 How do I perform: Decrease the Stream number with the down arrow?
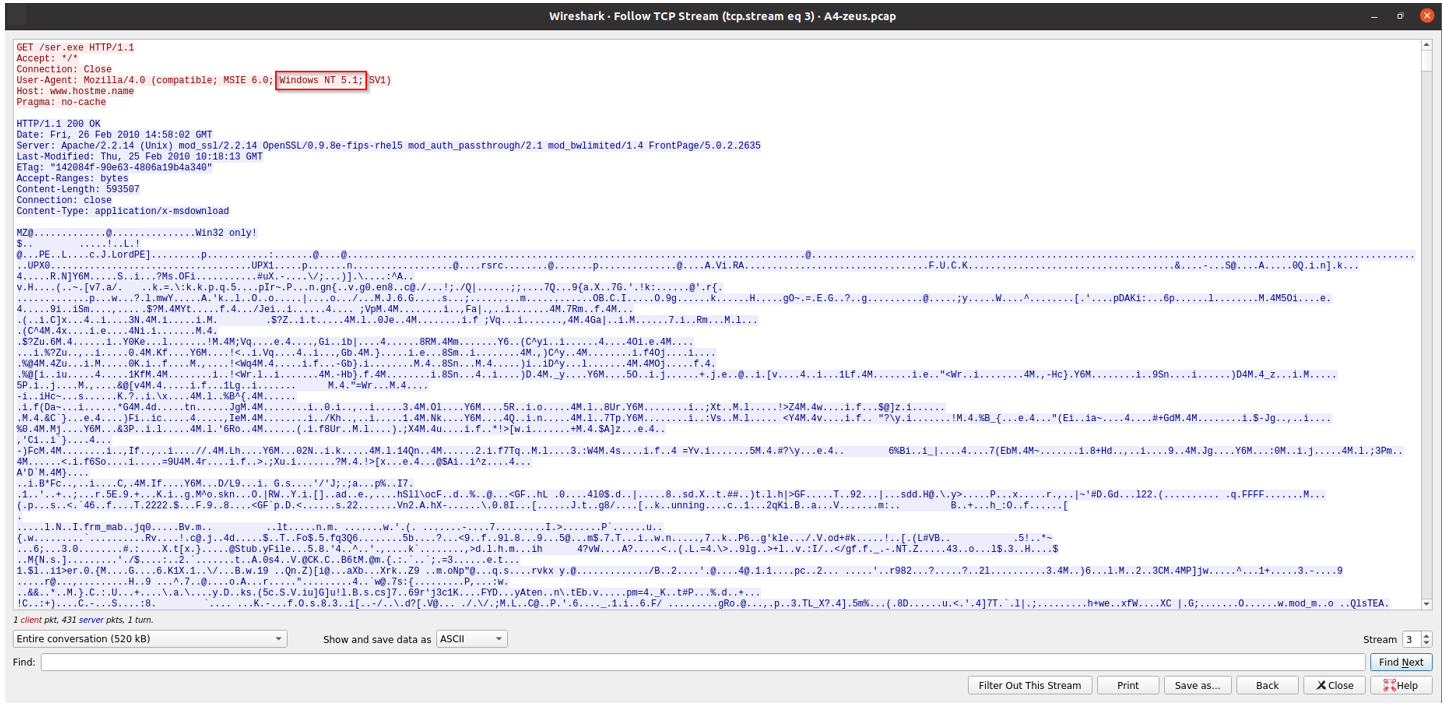tap(1426, 644)
